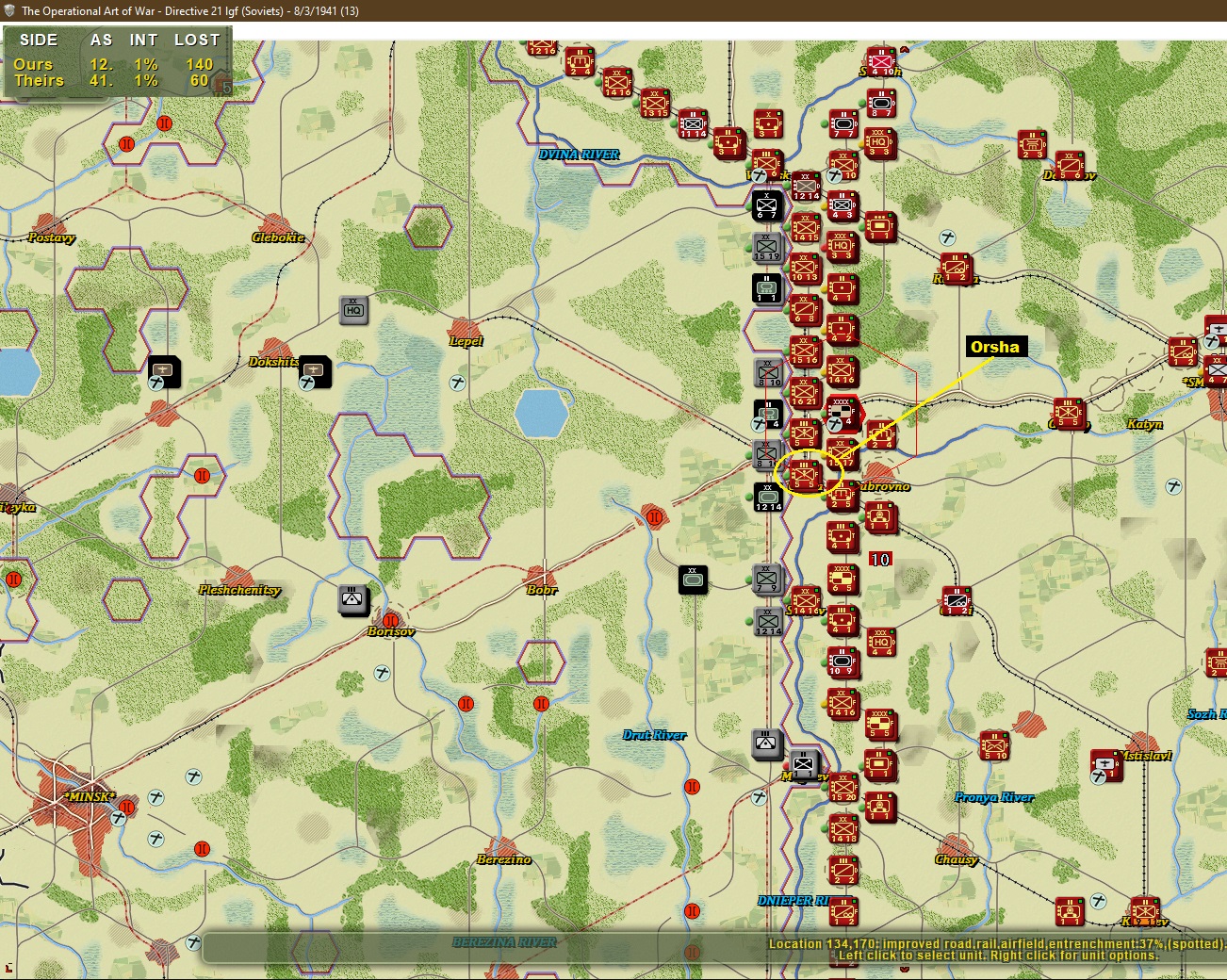Viewport: 1227px width, 980px height.
Task: Select the red XXXX counter marked 6 5
Action: tap(843, 578)
